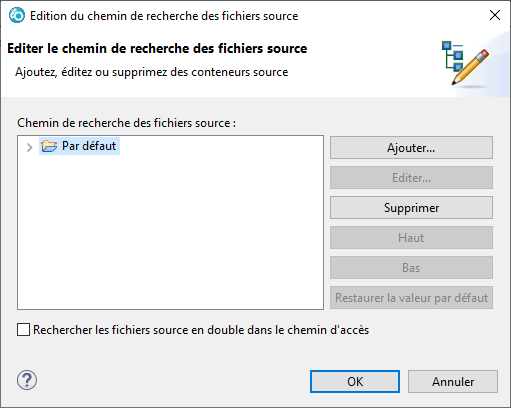Cancel the dialog with Annuler
The image size is (511, 408).
[453, 382]
